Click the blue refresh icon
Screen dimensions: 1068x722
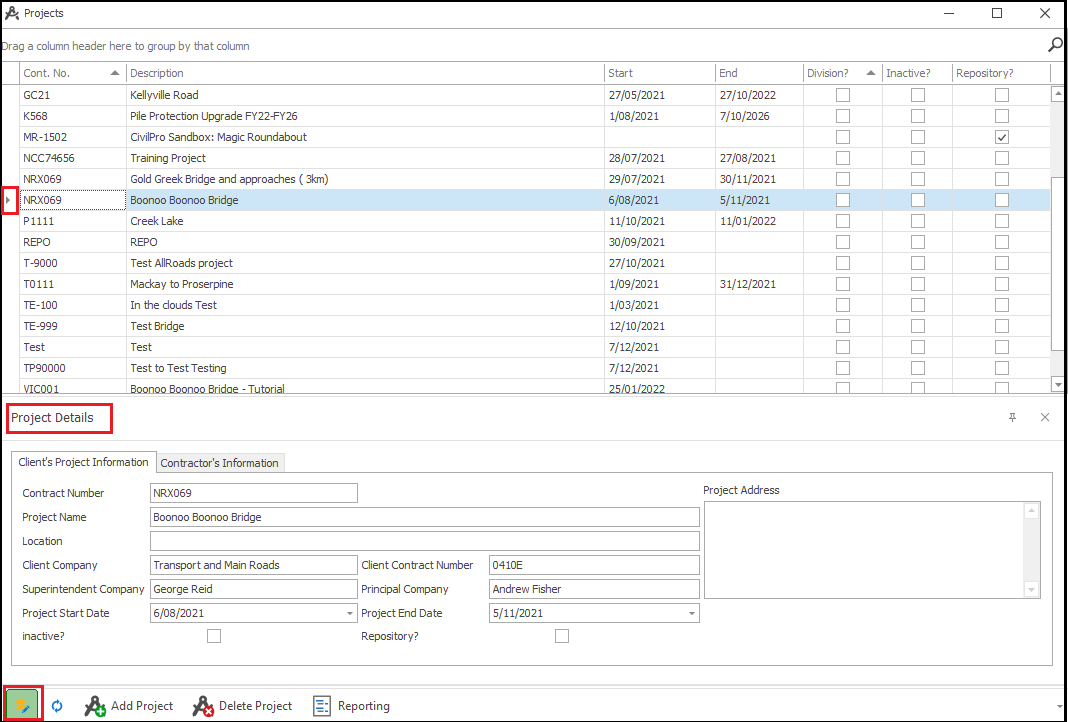57,706
